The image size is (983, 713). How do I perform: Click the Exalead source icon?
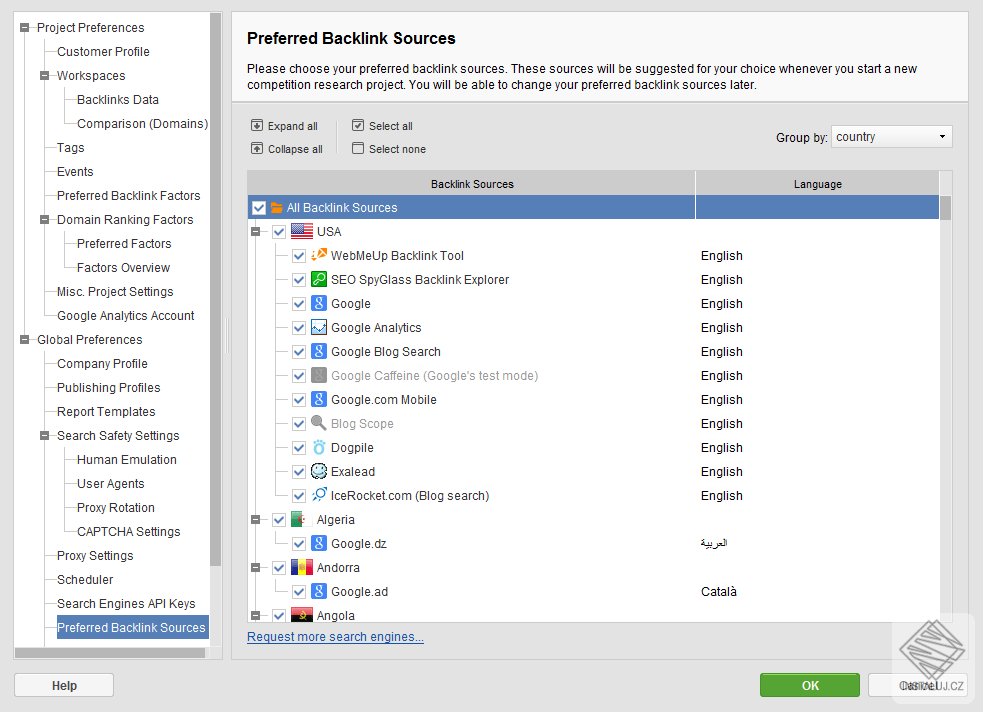pos(319,472)
